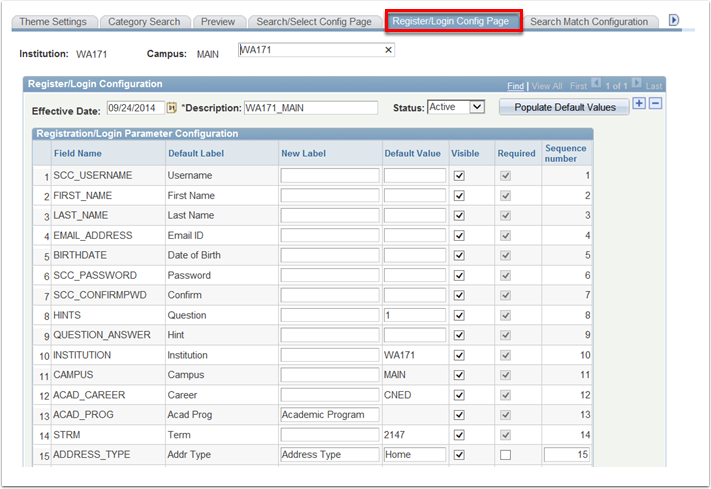Click the Effective Date field 09/24/2014
711x489 pixels.
click(x=136, y=108)
